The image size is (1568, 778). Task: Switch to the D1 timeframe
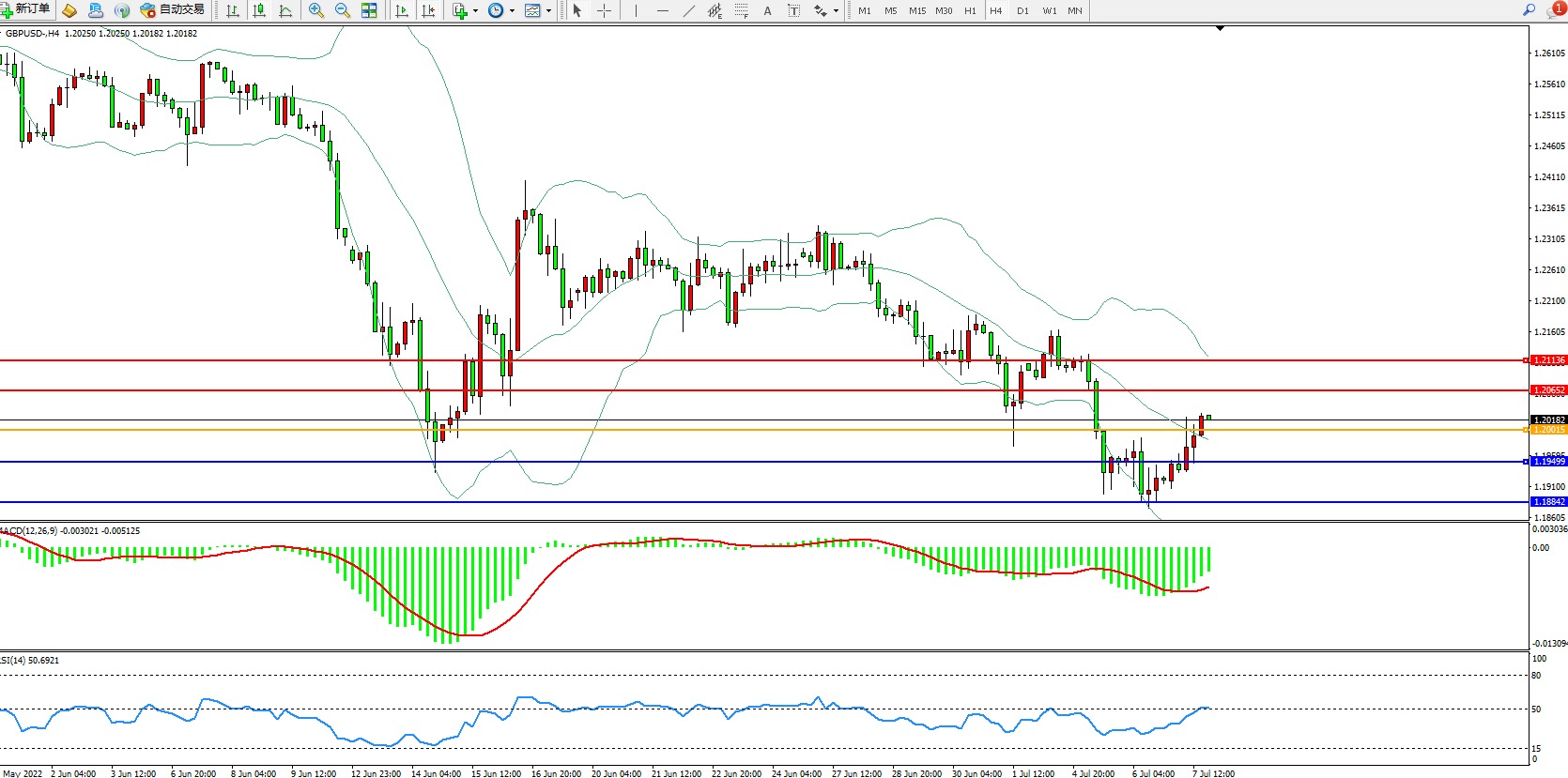[1022, 10]
